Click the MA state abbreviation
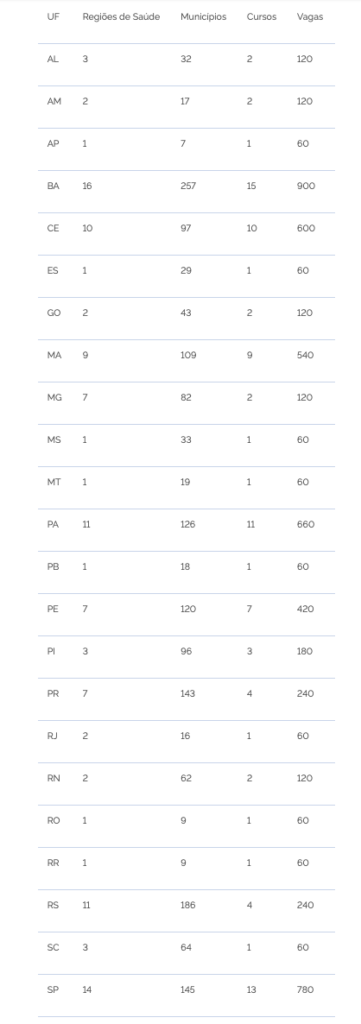The height and width of the screenshot is (1024, 361). 54,355
